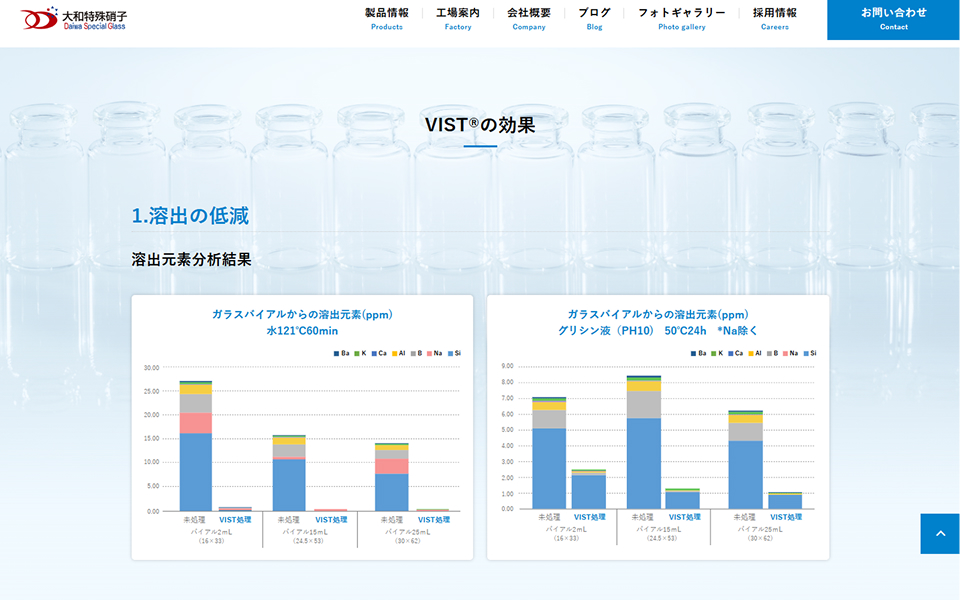Click the VIST®の効果 page title

[x=480, y=125]
